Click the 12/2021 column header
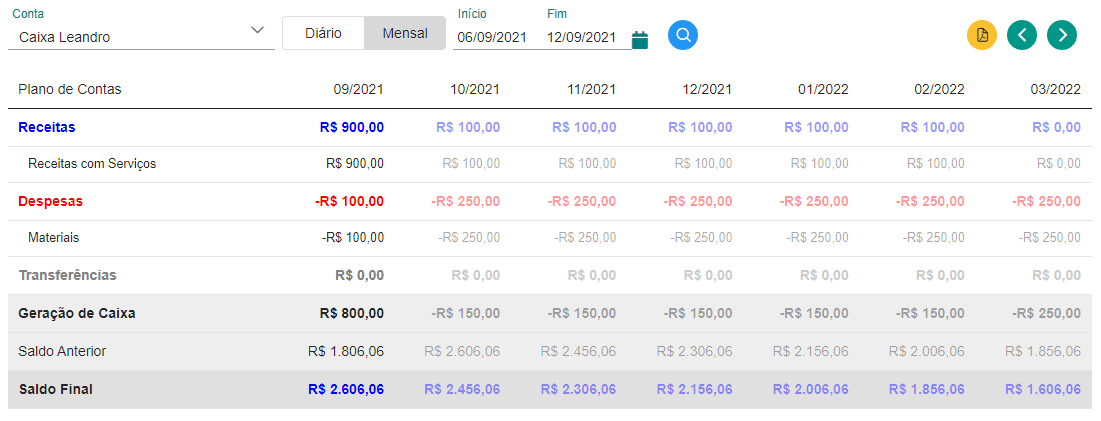The image size is (1101, 421). (707, 89)
